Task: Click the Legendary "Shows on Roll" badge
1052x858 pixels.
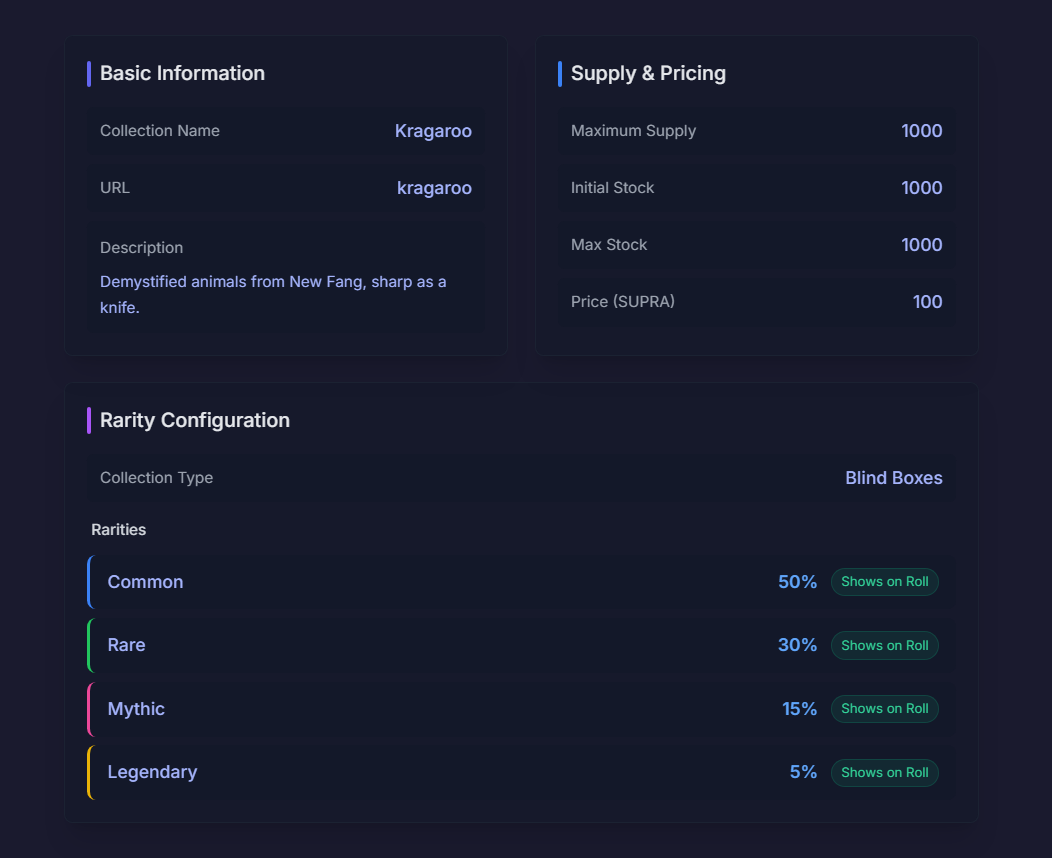Action: [x=884, y=772]
